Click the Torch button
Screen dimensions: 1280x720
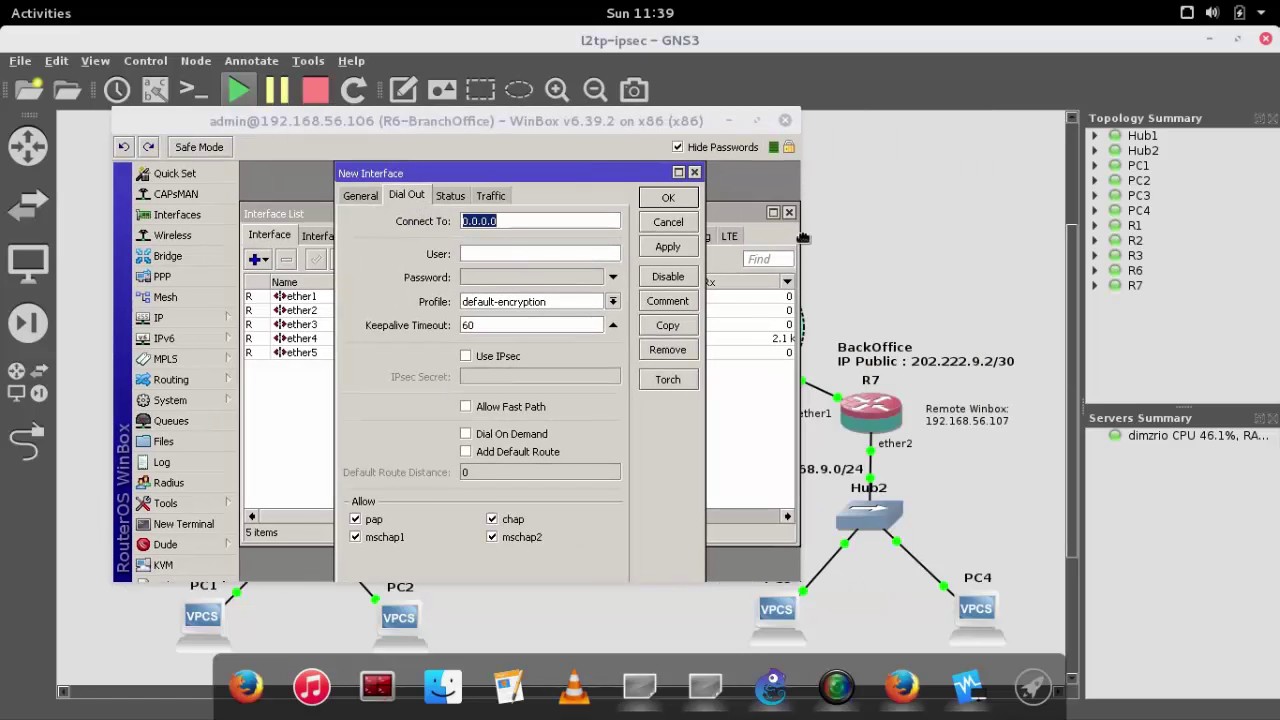click(x=668, y=380)
